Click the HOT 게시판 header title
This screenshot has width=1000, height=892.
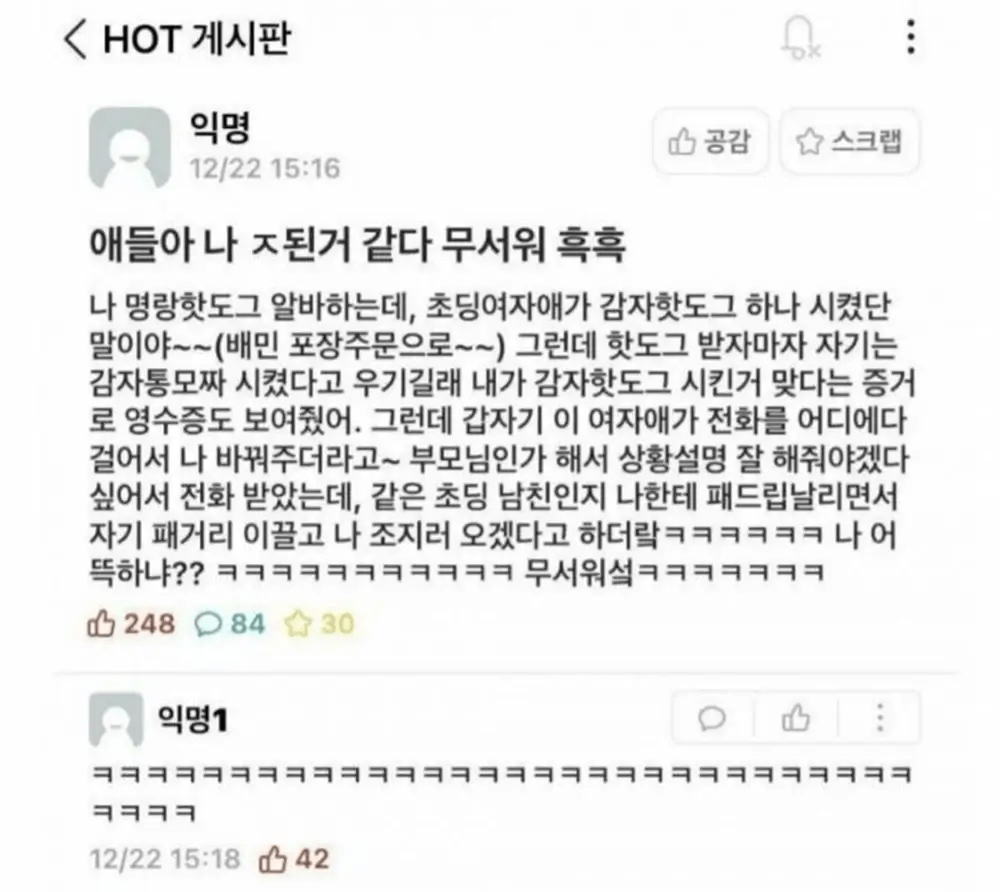197,38
